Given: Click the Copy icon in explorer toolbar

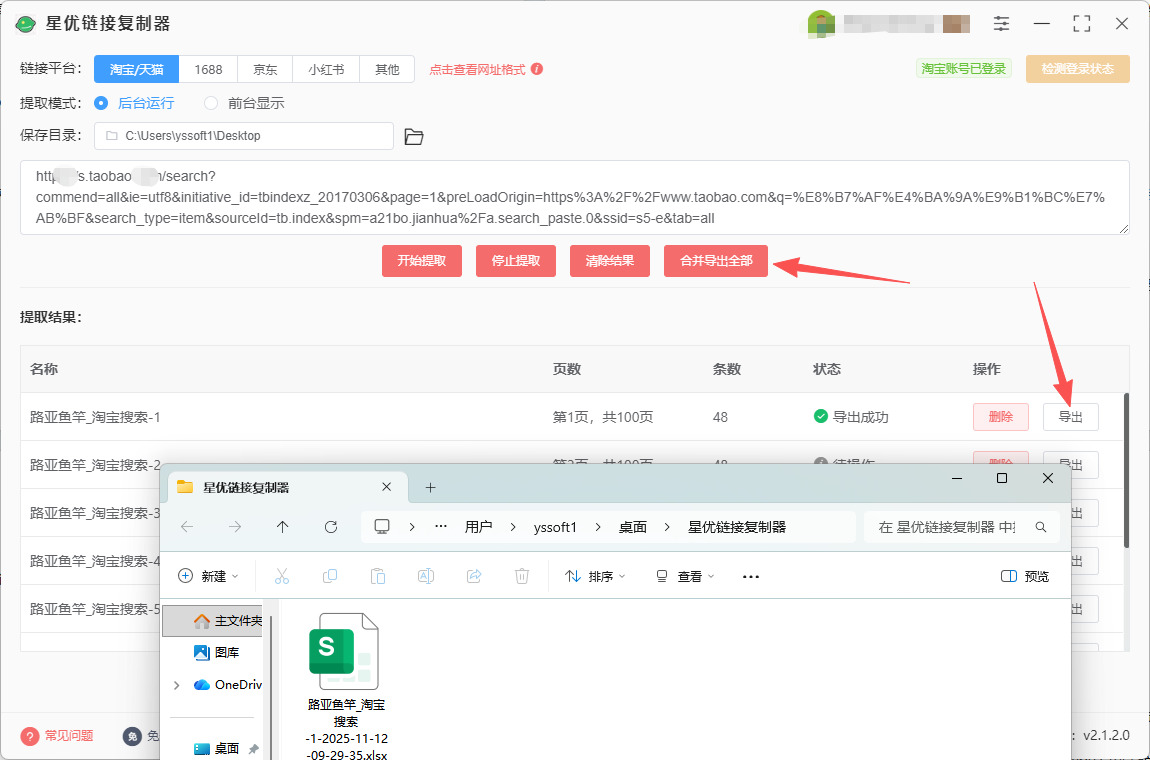Looking at the screenshot, I should pos(330,577).
